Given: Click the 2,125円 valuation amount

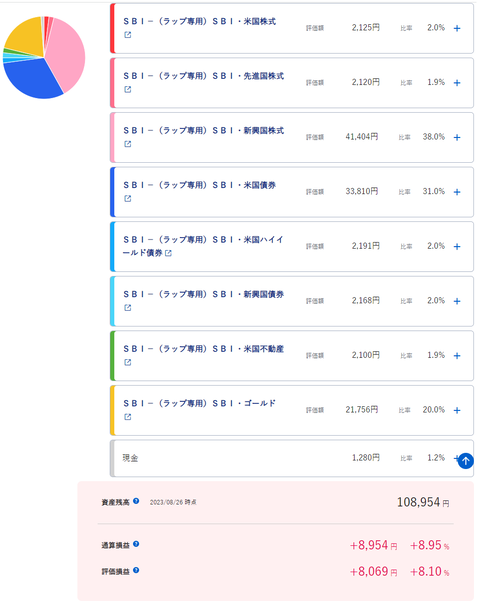Looking at the screenshot, I should point(365,27).
